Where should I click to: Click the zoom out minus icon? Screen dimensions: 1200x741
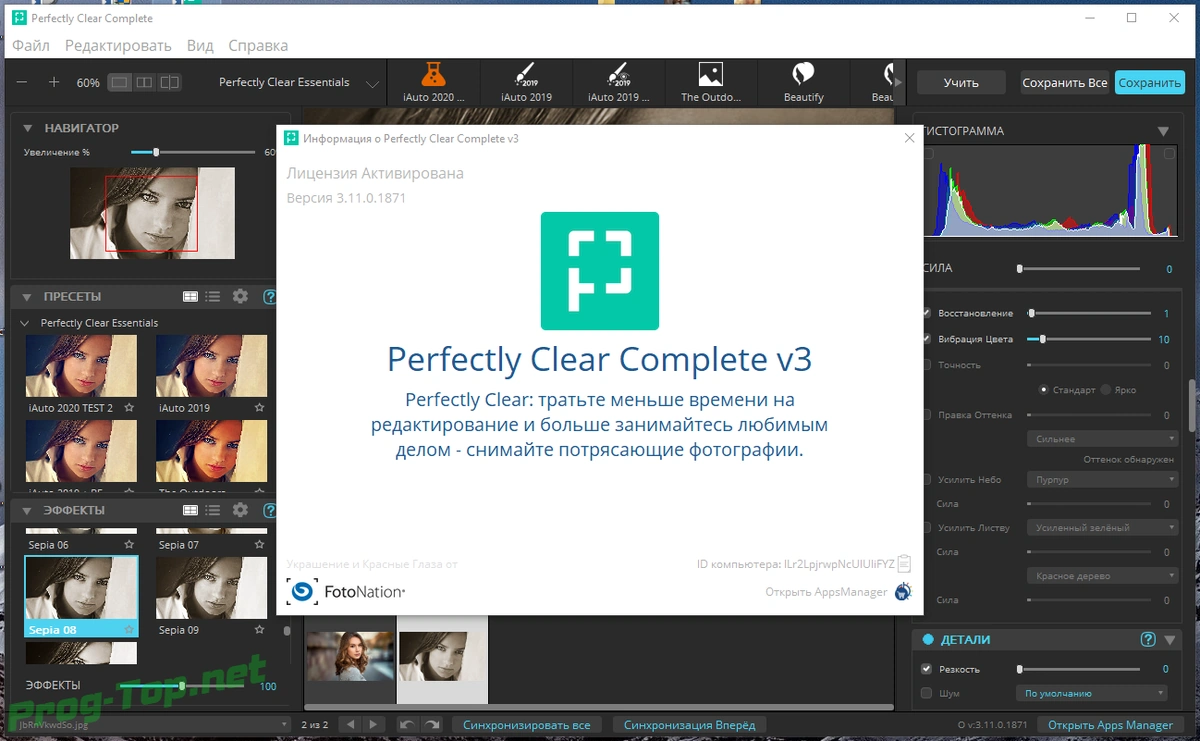click(x=22, y=82)
